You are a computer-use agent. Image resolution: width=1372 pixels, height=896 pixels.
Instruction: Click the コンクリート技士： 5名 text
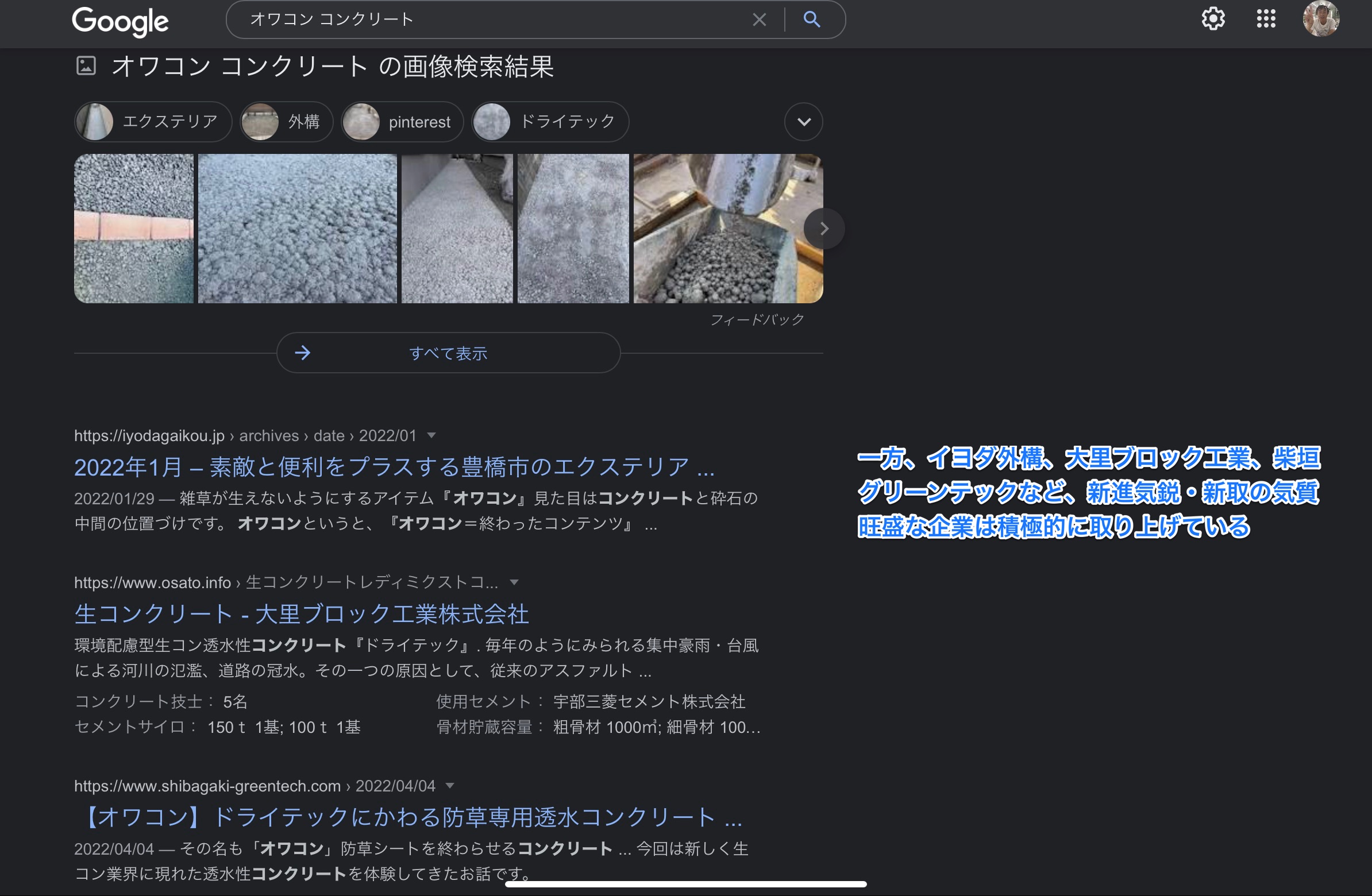point(161,702)
